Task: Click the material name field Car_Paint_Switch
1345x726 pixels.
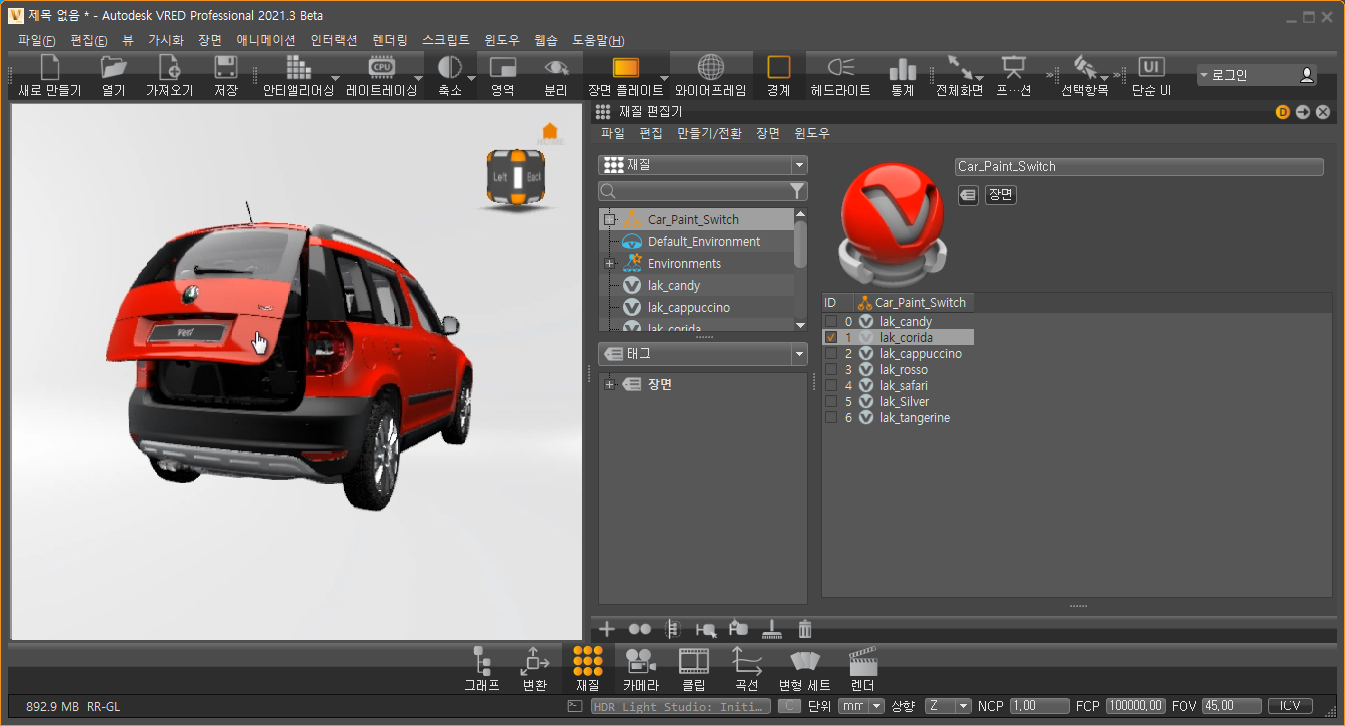Action: tap(1139, 167)
